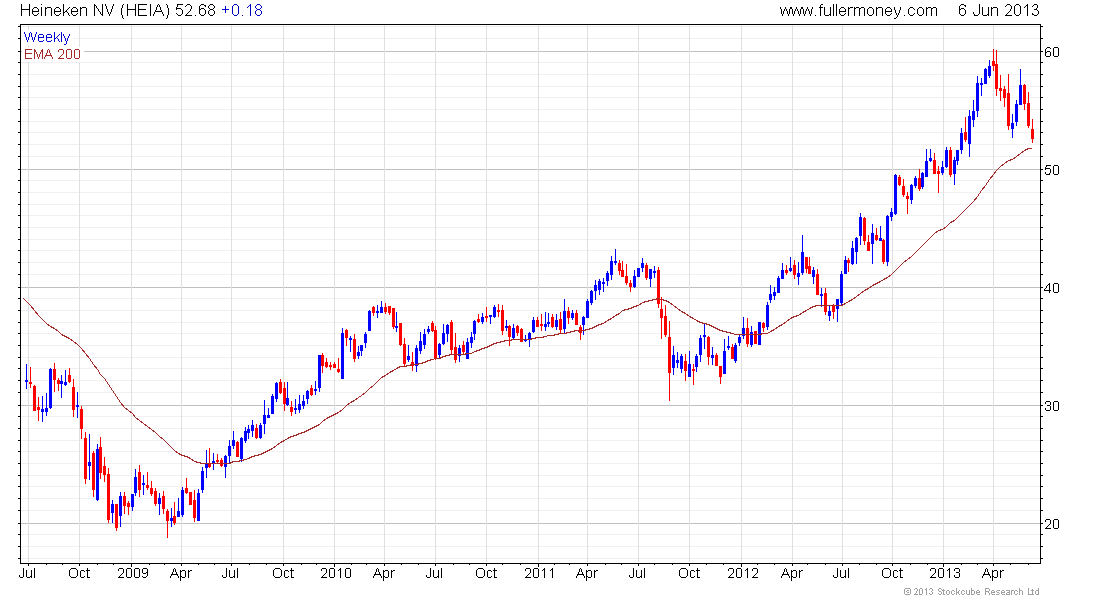Image resolution: width=1100 pixels, height=600 pixels.
Task: Click the Weekly legend label
Action: point(47,37)
